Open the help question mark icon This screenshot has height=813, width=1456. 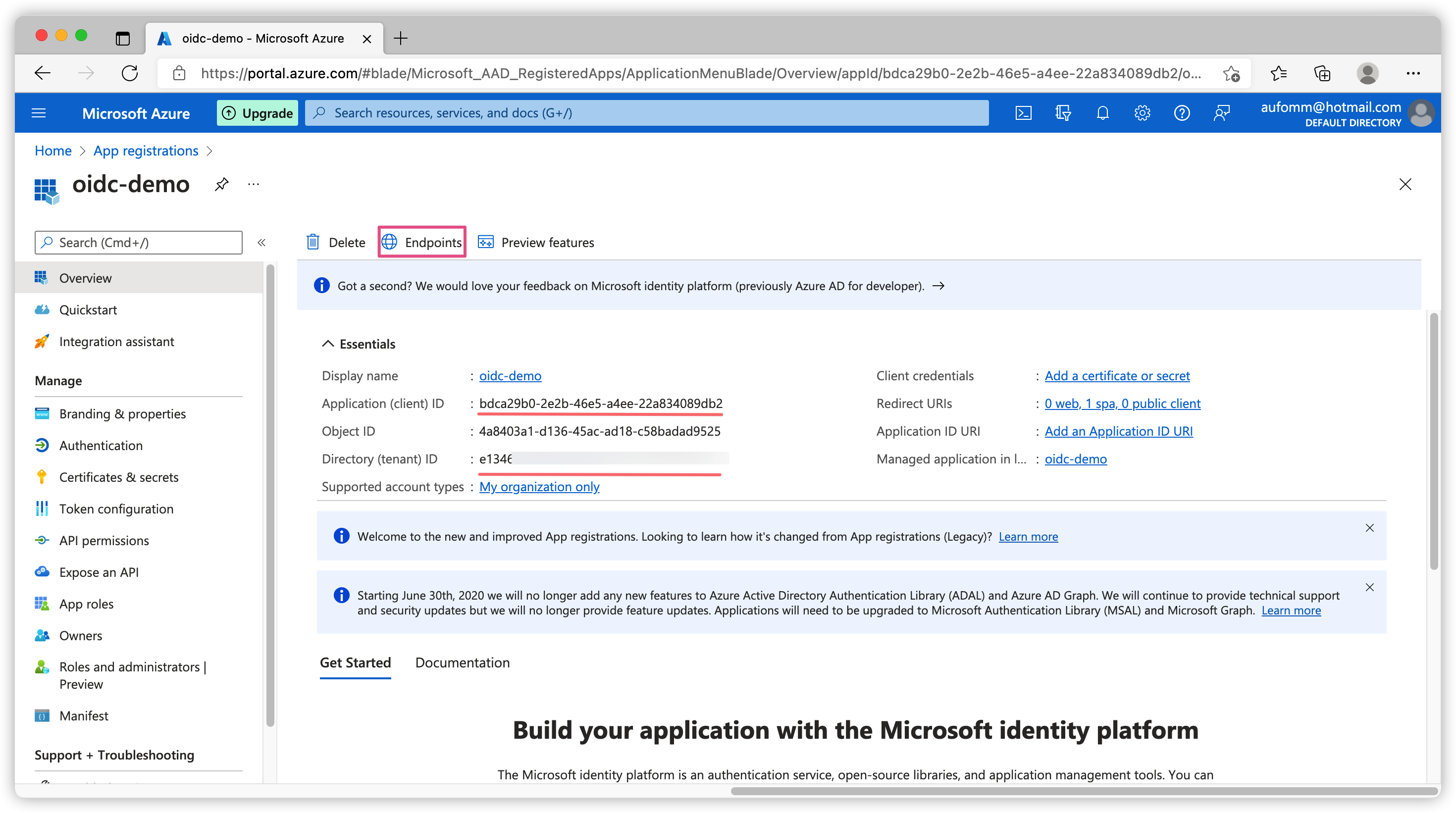pyautogui.click(x=1181, y=113)
